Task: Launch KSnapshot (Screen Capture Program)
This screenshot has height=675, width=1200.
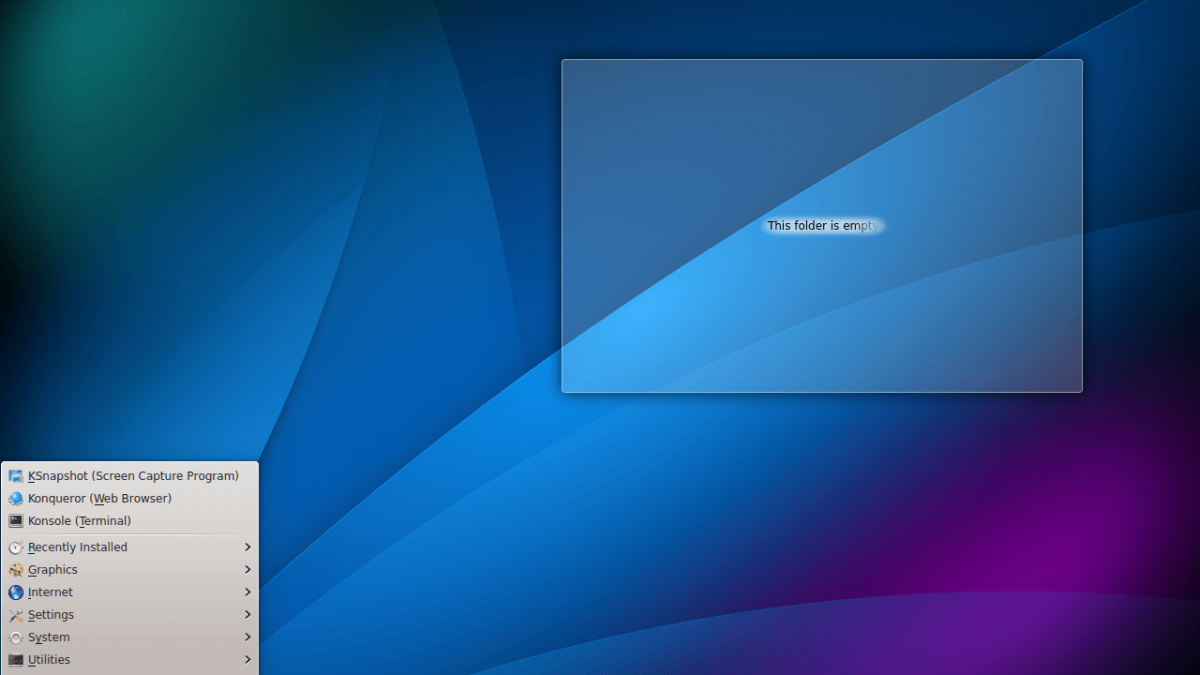Action: pyautogui.click(x=130, y=476)
